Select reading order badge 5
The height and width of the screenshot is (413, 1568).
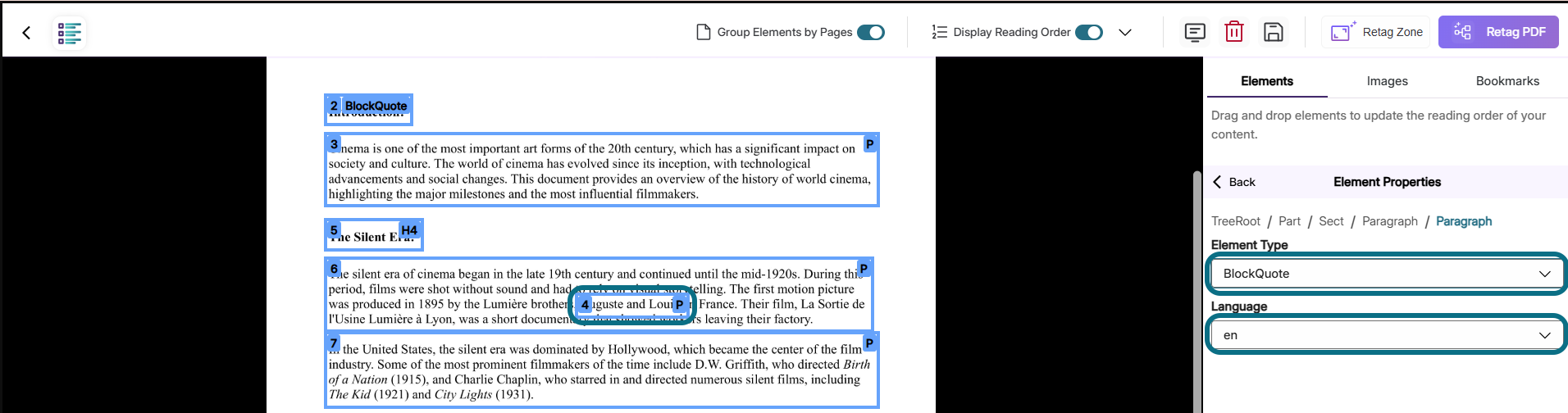[334, 230]
